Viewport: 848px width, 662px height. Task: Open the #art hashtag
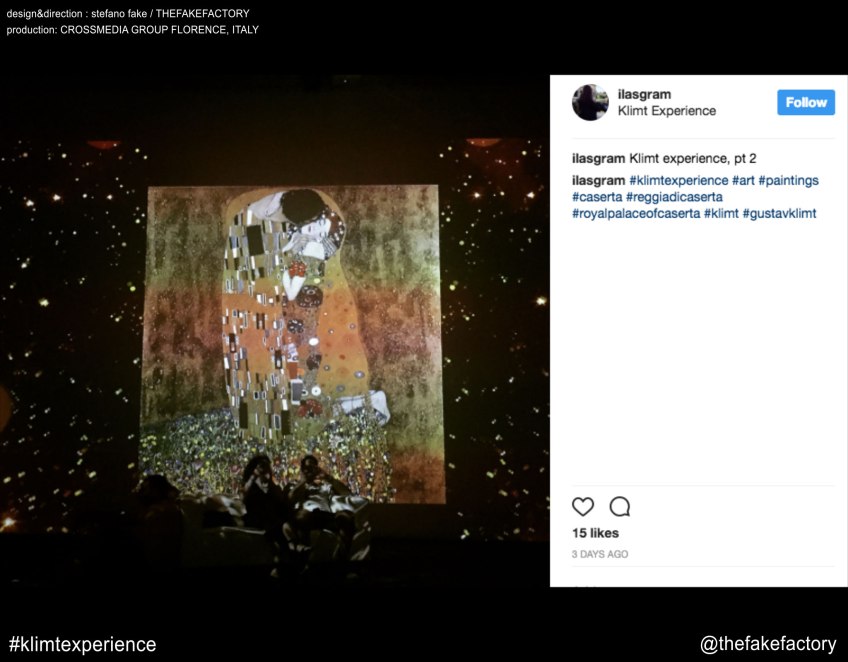(743, 181)
